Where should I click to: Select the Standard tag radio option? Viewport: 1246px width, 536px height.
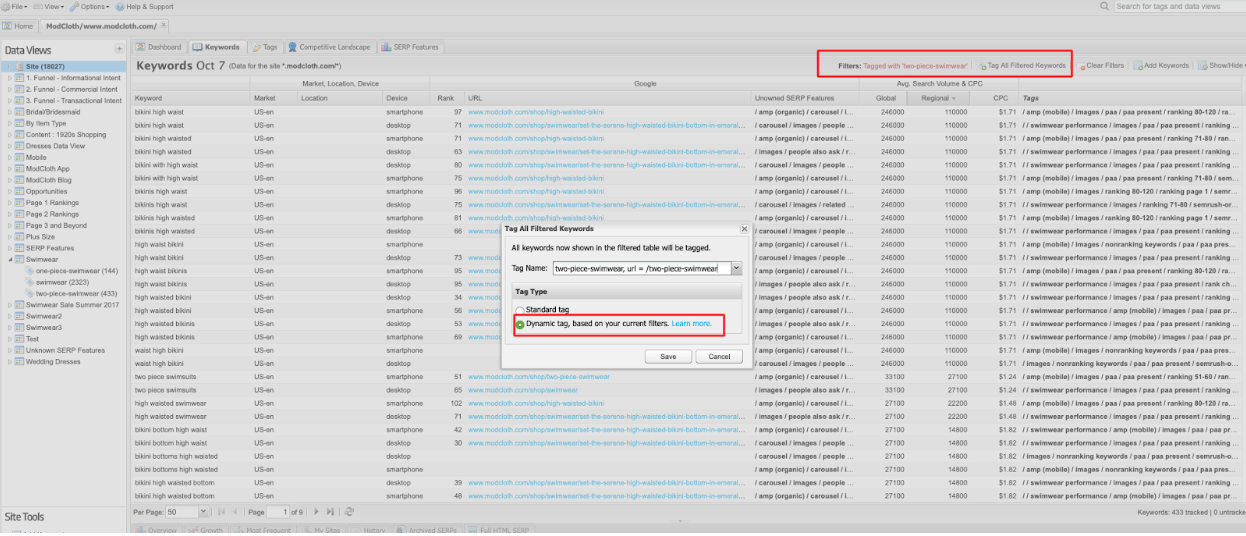point(519,310)
